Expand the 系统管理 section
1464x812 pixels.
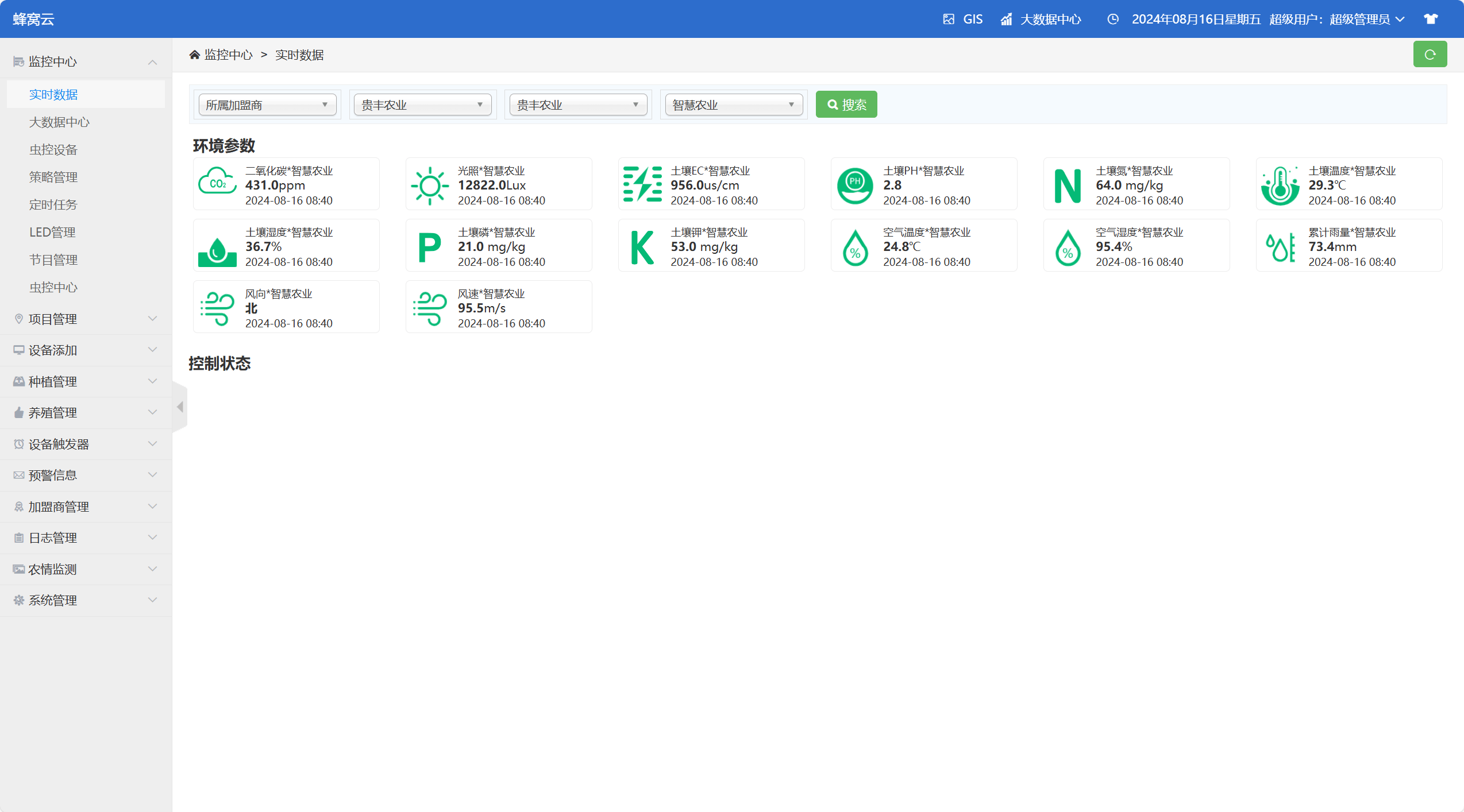[86, 601]
